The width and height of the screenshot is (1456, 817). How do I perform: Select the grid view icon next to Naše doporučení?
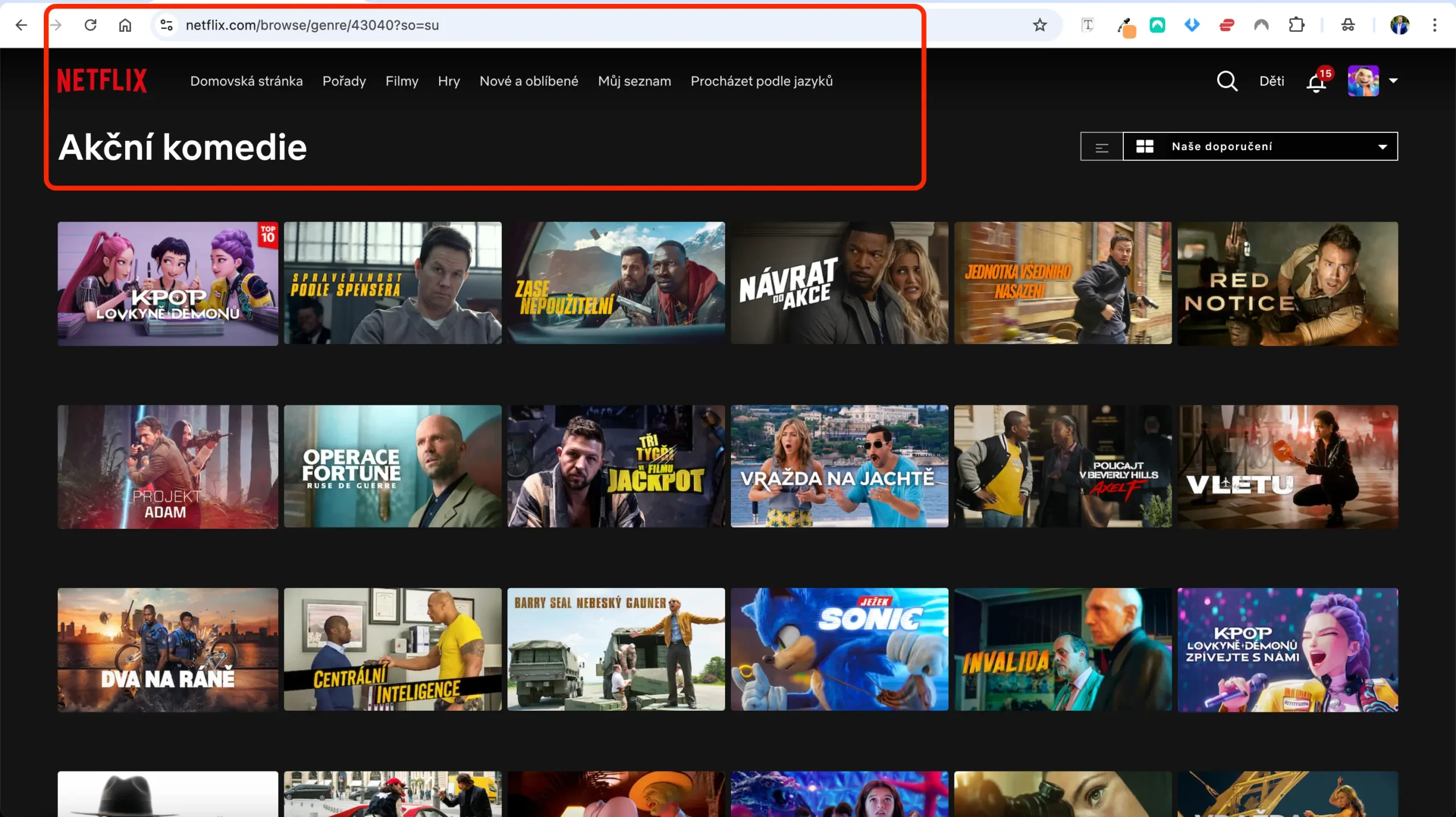point(1145,146)
